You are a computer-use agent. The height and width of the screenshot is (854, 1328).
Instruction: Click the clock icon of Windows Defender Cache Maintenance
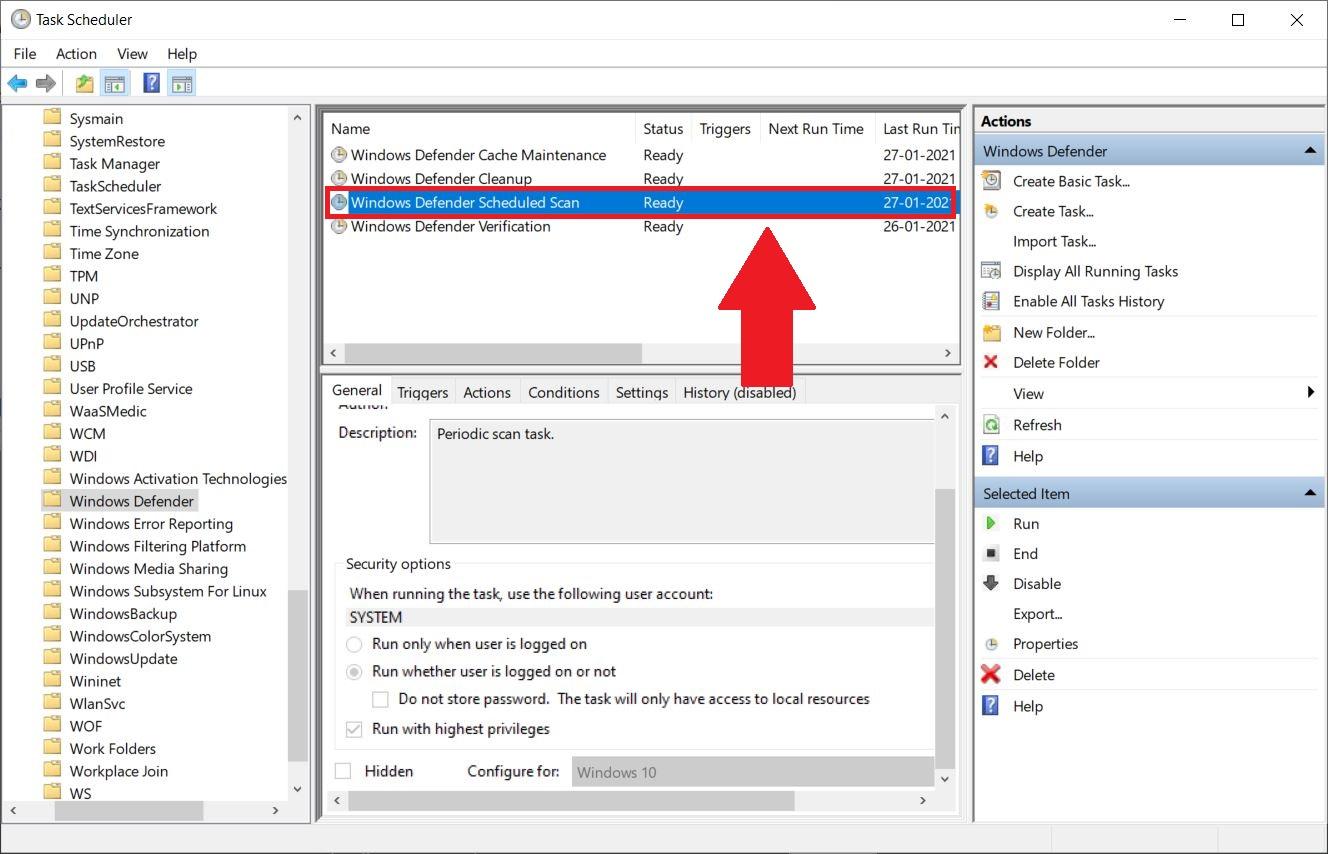point(339,155)
